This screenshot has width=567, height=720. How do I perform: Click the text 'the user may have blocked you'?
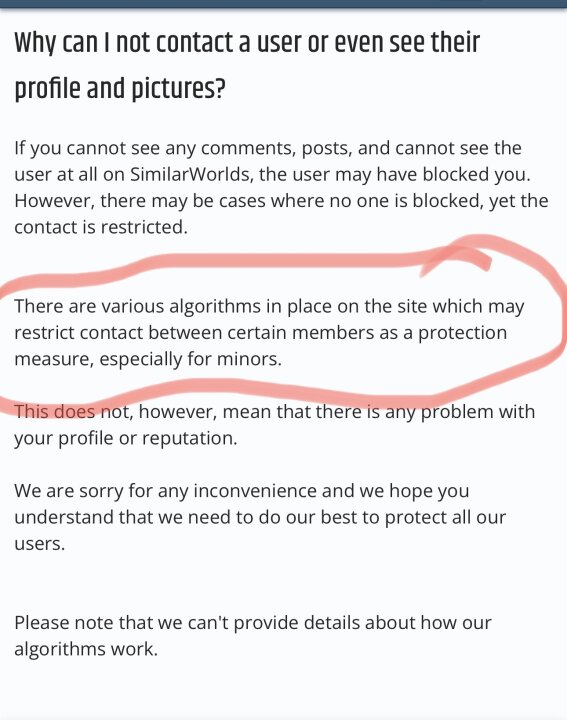(395, 174)
